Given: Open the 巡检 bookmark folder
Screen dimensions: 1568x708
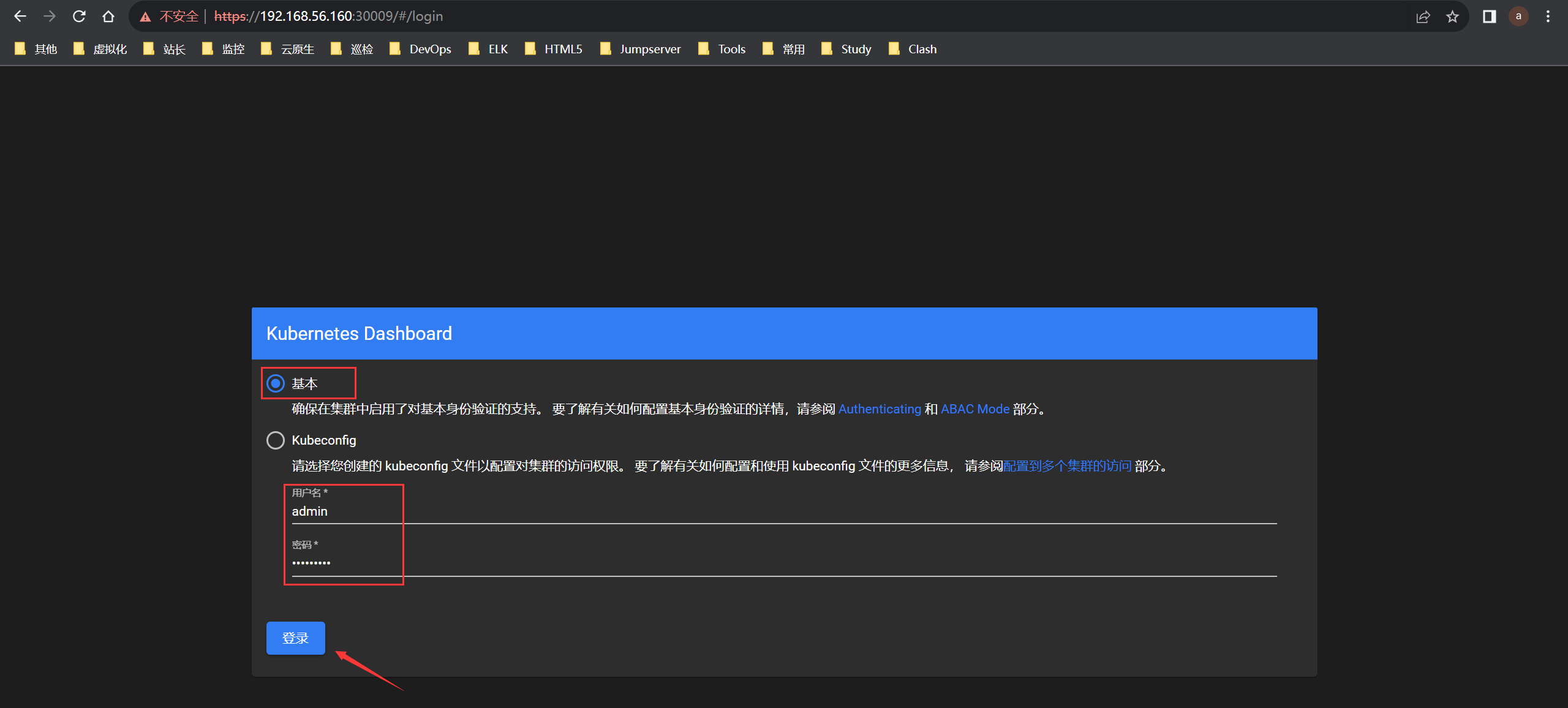Looking at the screenshot, I should [352, 49].
